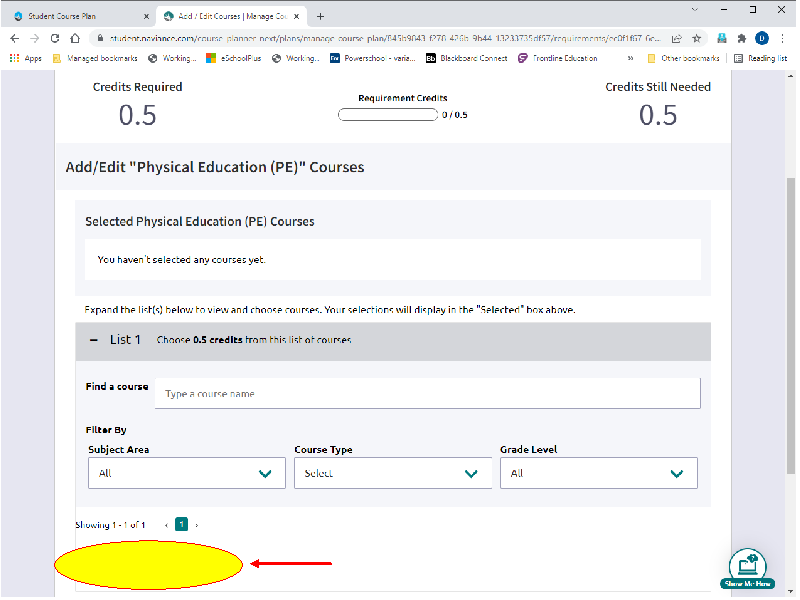This screenshot has width=800, height=600.
Task: Open the Chrome profile avatar
Action: (762, 38)
